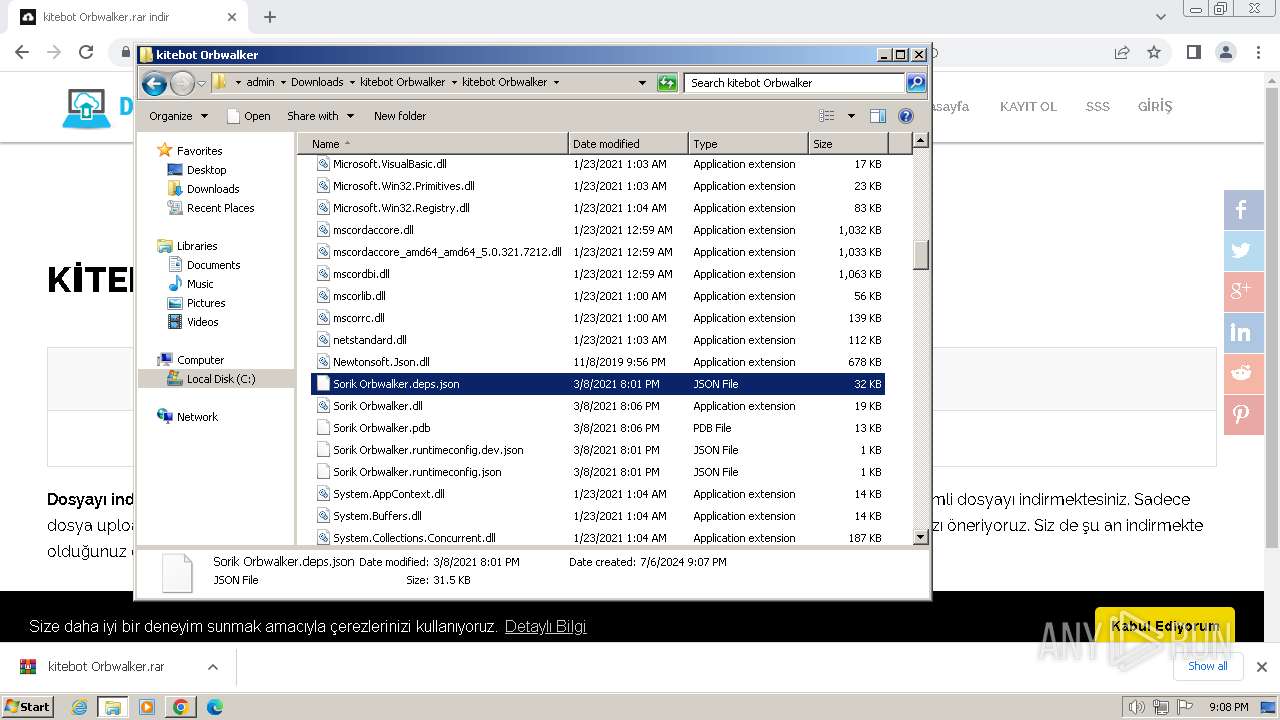The width and height of the screenshot is (1280, 720).
Task: Click the search magnifier icon in Explorer
Action: tap(916, 83)
